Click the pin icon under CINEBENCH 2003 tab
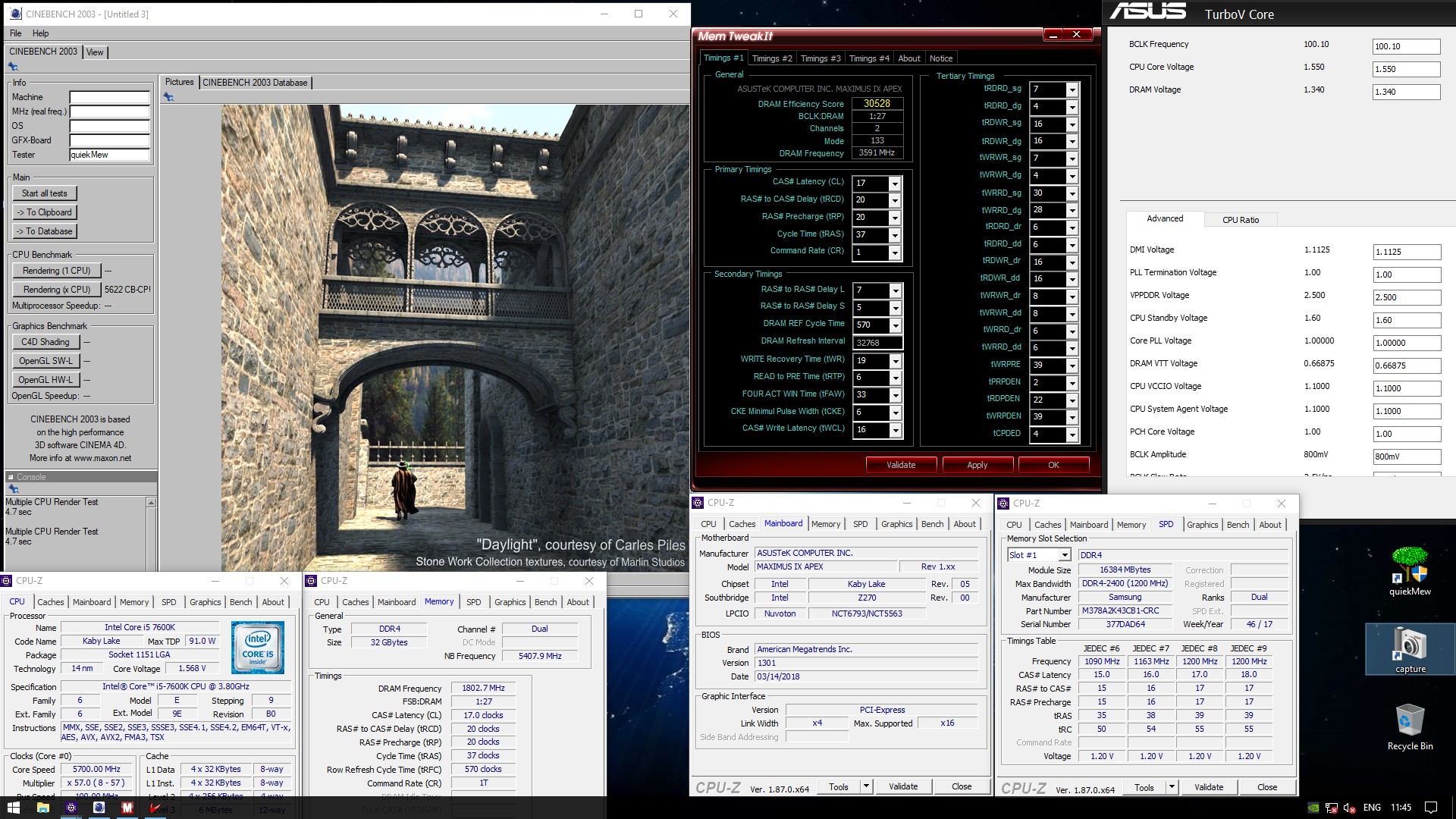The image size is (1456, 819). 13,67
